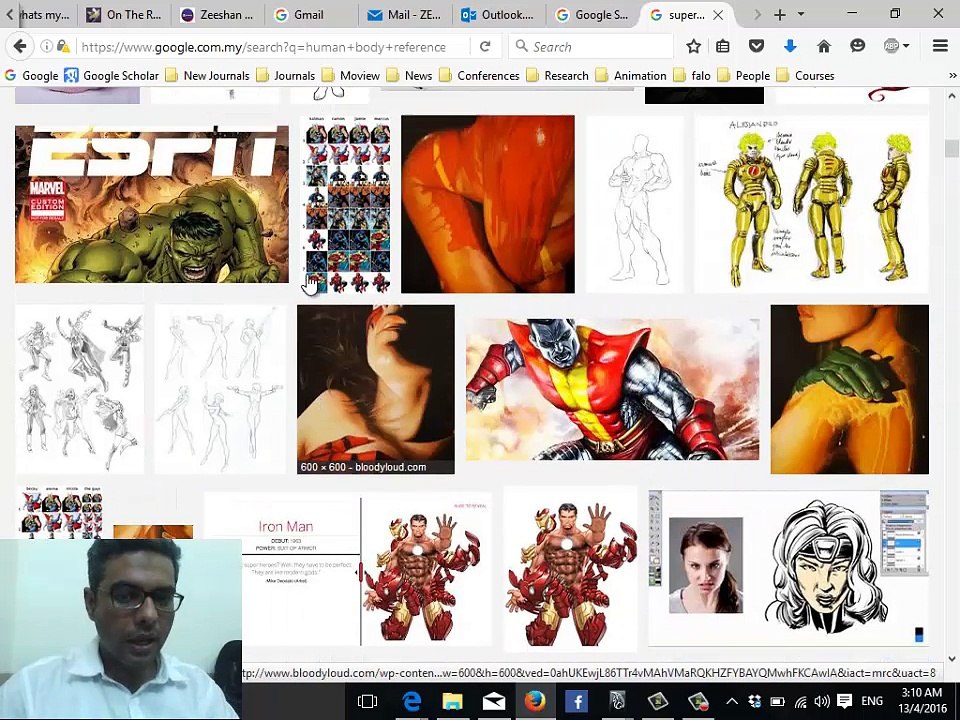List all tabs dropdown arrow

point(801,14)
